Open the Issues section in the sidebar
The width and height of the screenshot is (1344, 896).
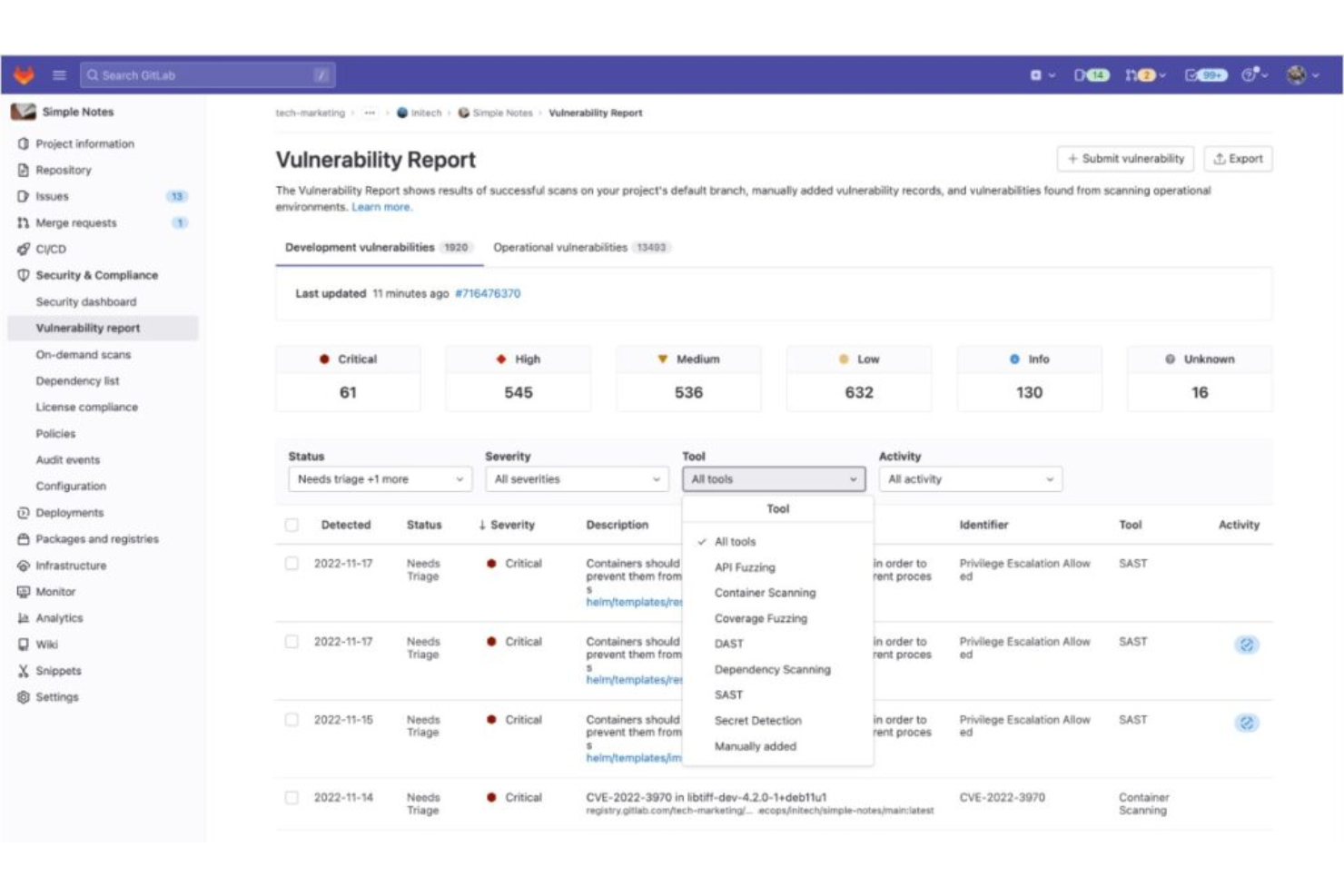click(x=53, y=196)
